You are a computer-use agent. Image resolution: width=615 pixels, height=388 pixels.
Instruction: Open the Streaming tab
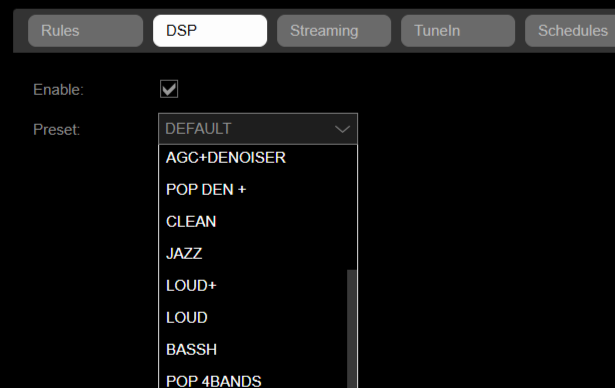click(x=334, y=31)
